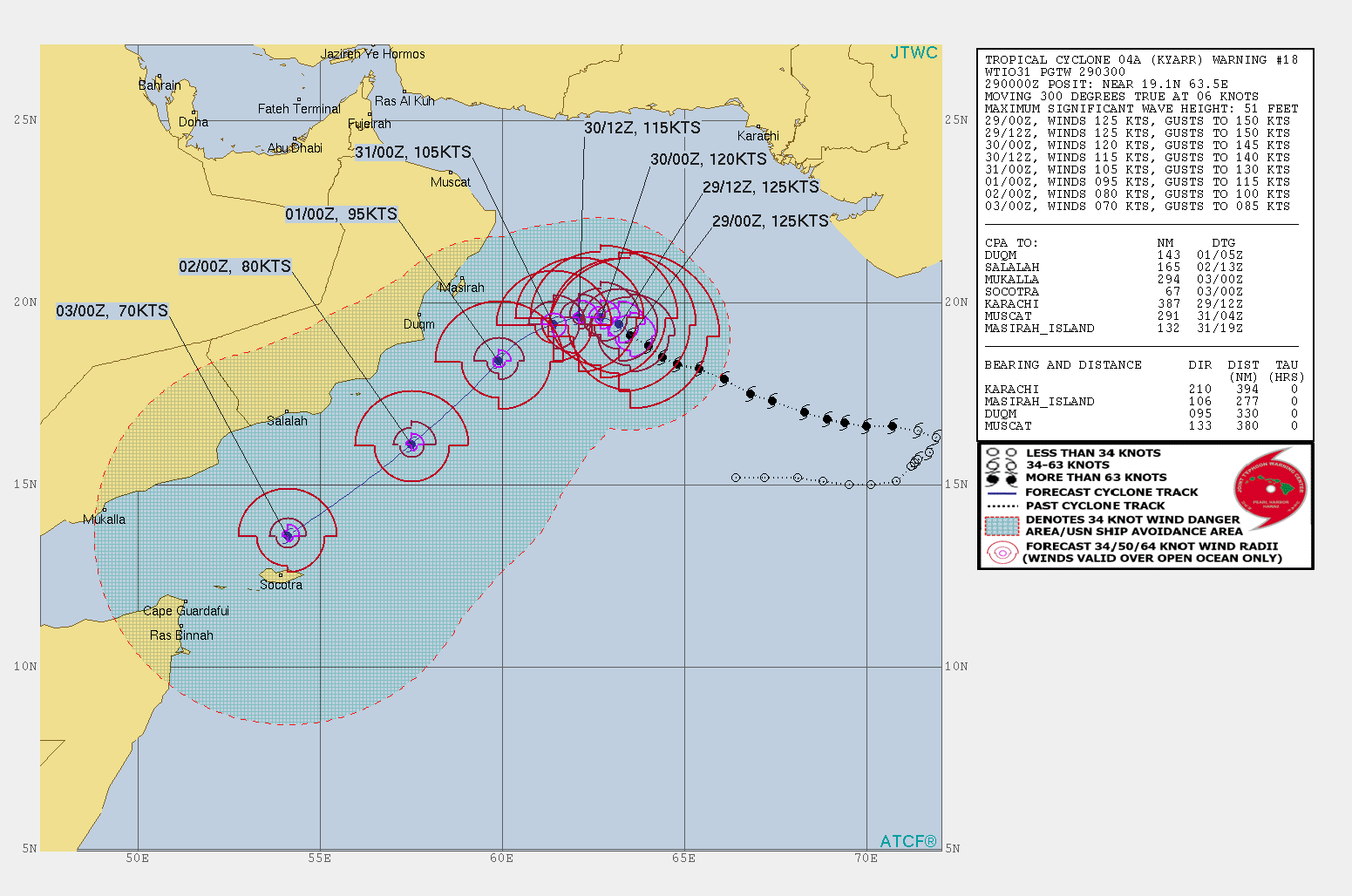The image size is (1352, 896).
Task: Select the '290000Z POSIT: NEAR 19.1N 63.5E' line
Action: tap(1106, 85)
